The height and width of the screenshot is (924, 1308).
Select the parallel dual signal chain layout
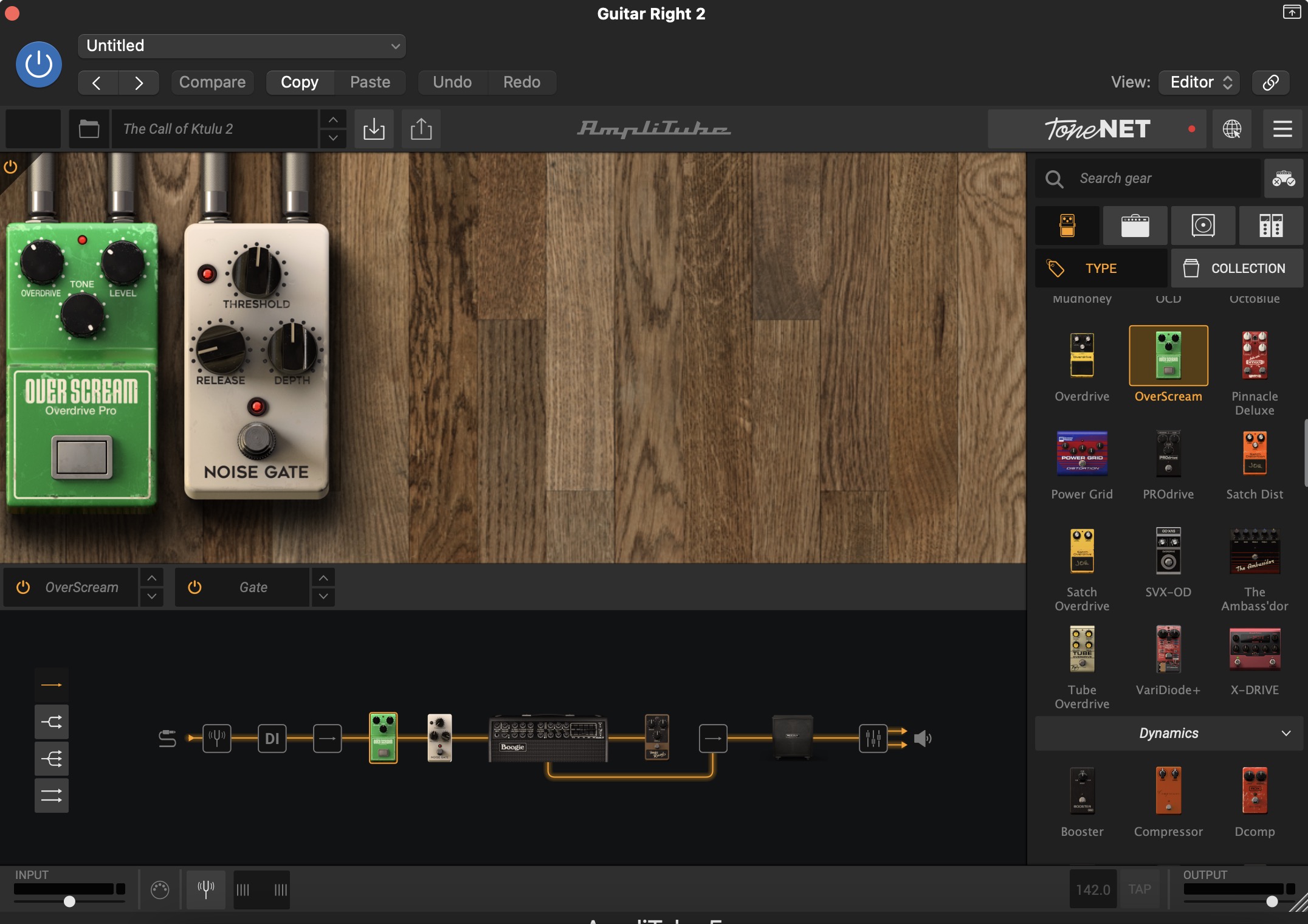[x=52, y=795]
